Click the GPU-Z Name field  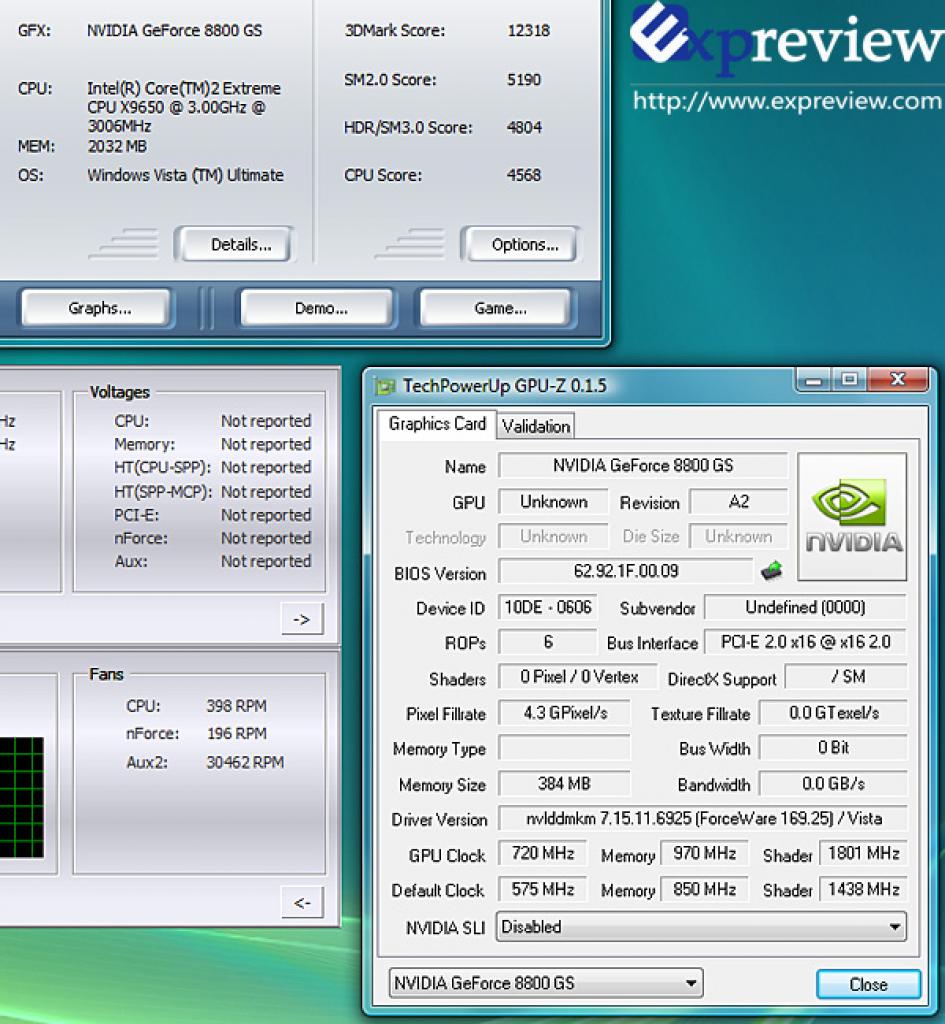coord(643,466)
